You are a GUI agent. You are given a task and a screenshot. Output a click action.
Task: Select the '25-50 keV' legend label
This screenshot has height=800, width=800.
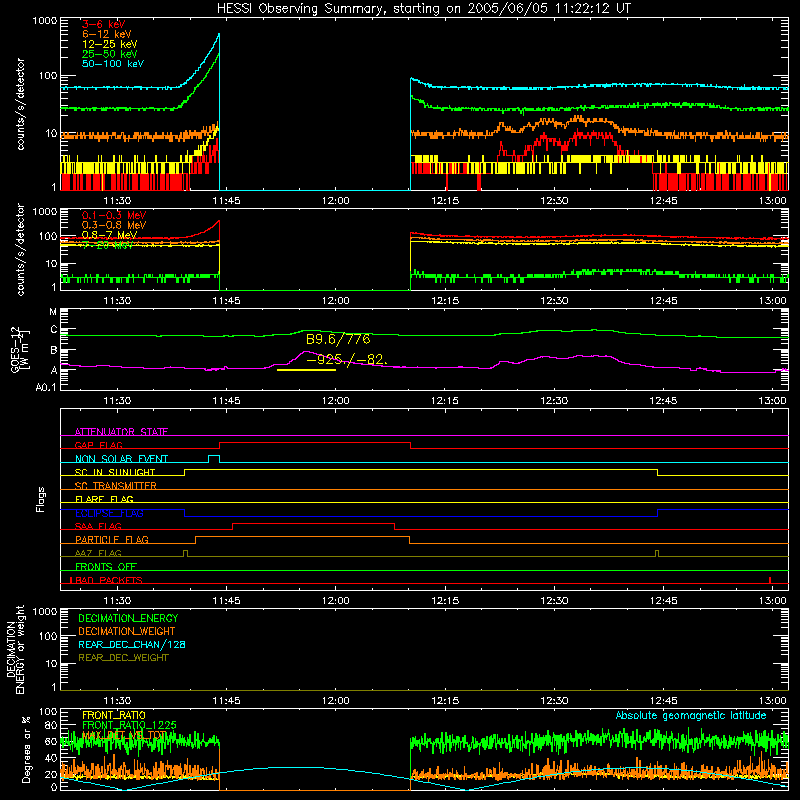pyautogui.click(x=110, y=54)
